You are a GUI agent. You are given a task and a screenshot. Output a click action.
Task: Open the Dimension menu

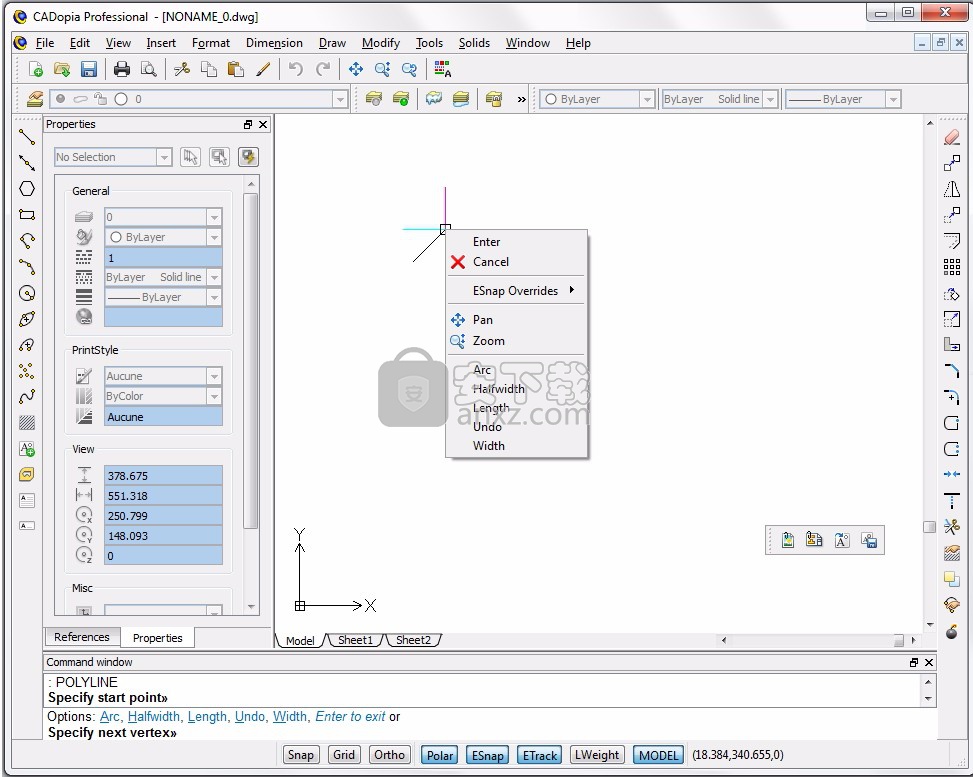click(274, 43)
